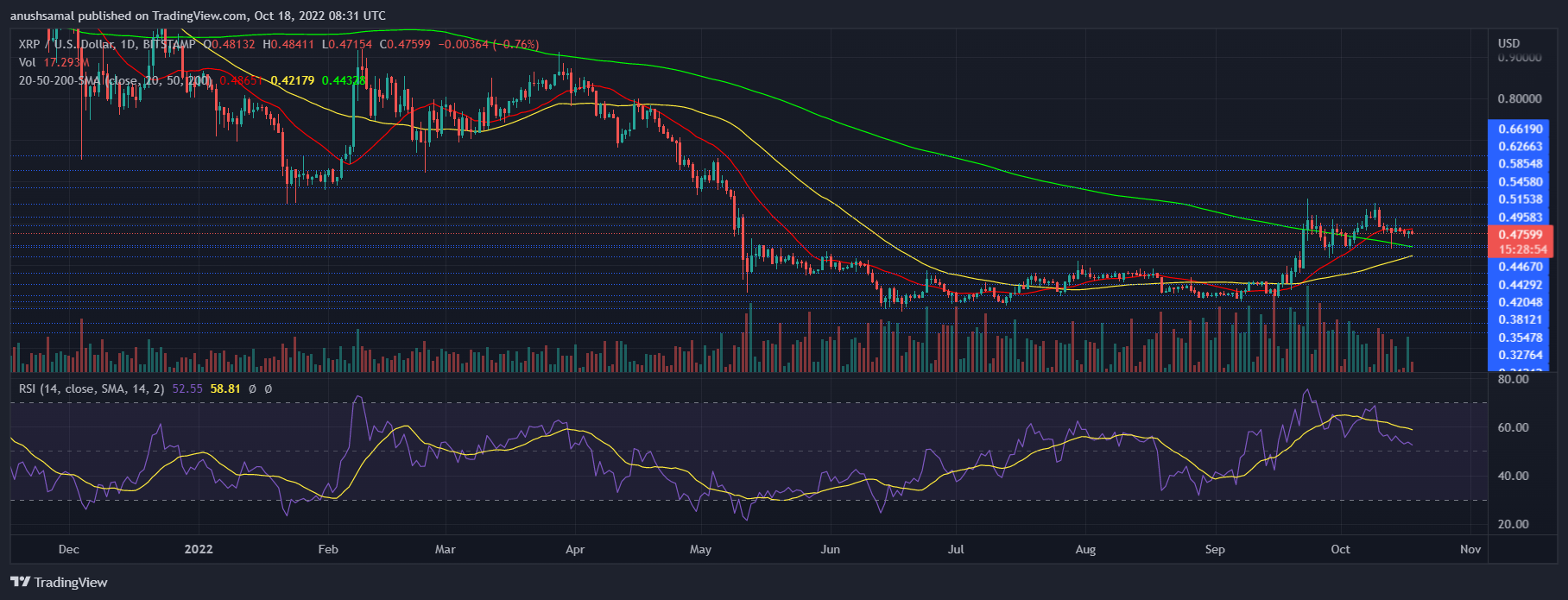This screenshot has width=1568, height=600.
Task: Click the Oct label on time axis
Action: coord(1341,549)
